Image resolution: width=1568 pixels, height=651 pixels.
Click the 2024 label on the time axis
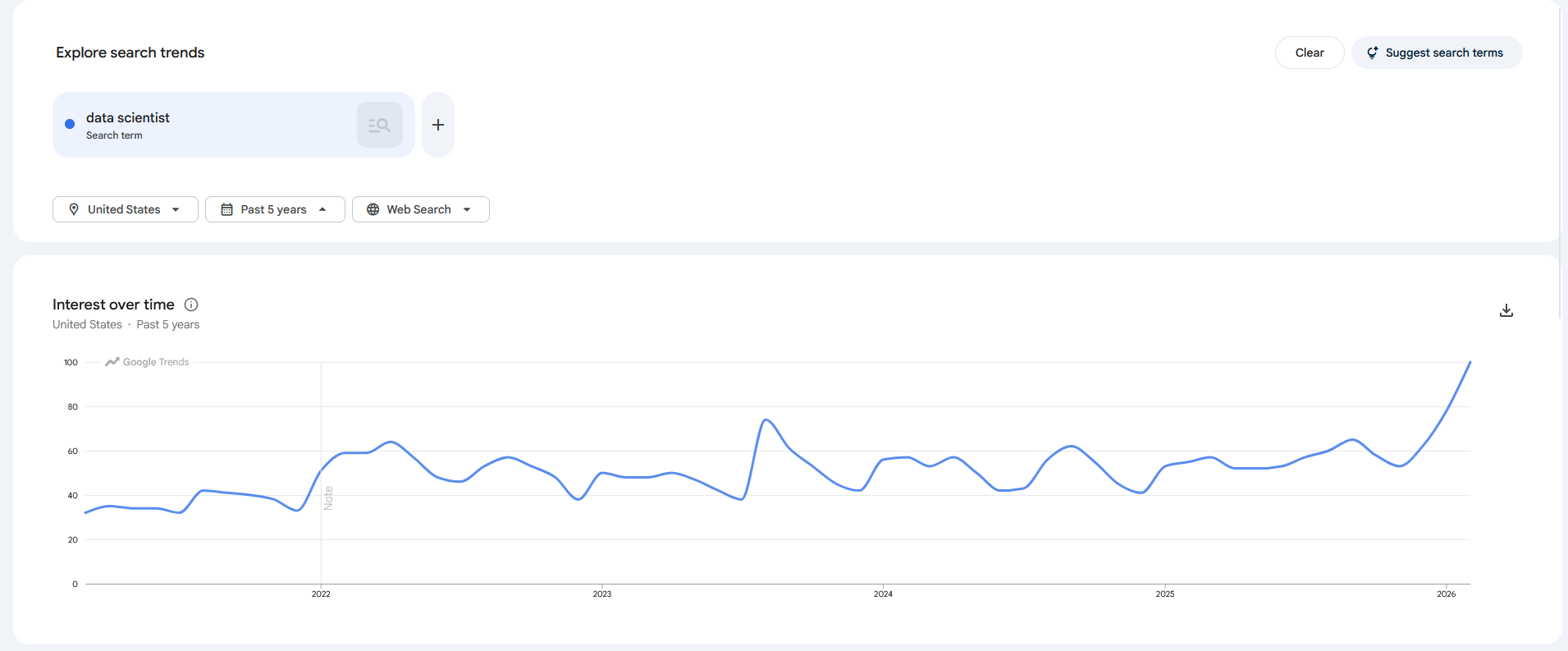point(883,594)
